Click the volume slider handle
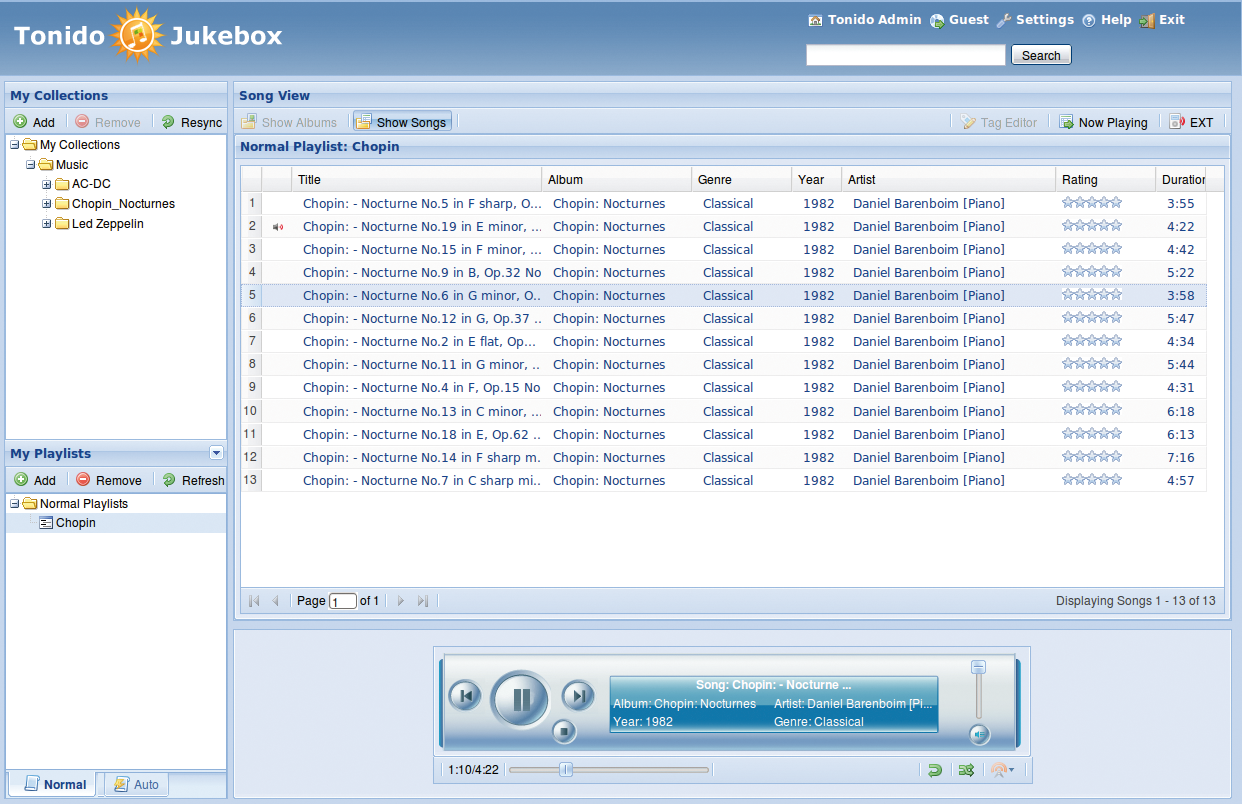Viewport: 1242px width, 804px height. [x=979, y=667]
